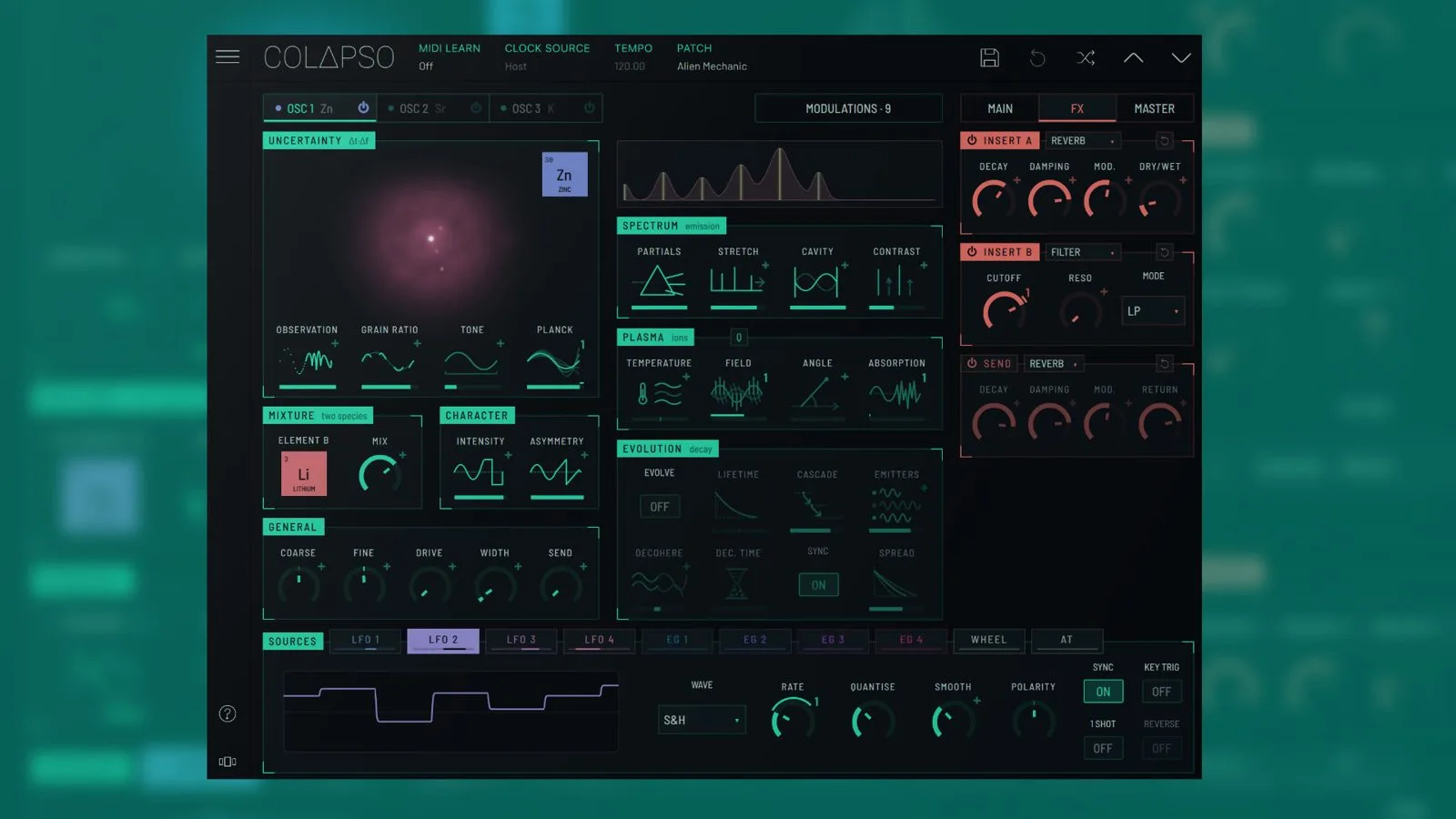This screenshot has height=819, width=1456.
Task: Open the LFO Wave S&H dropdown
Action: pyautogui.click(x=702, y=720)
